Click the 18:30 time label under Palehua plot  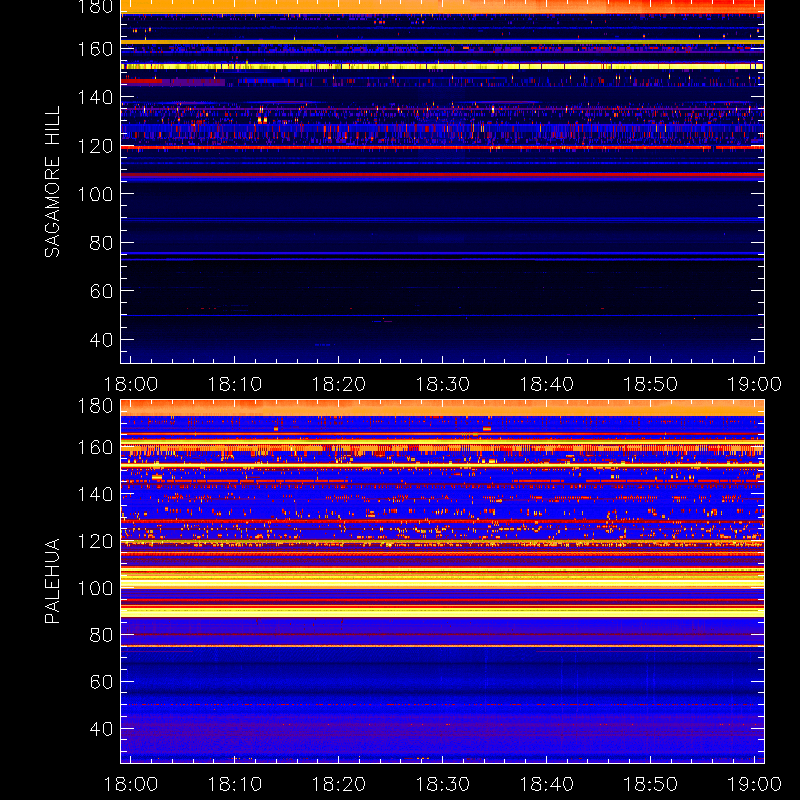(x=442, y=784)
